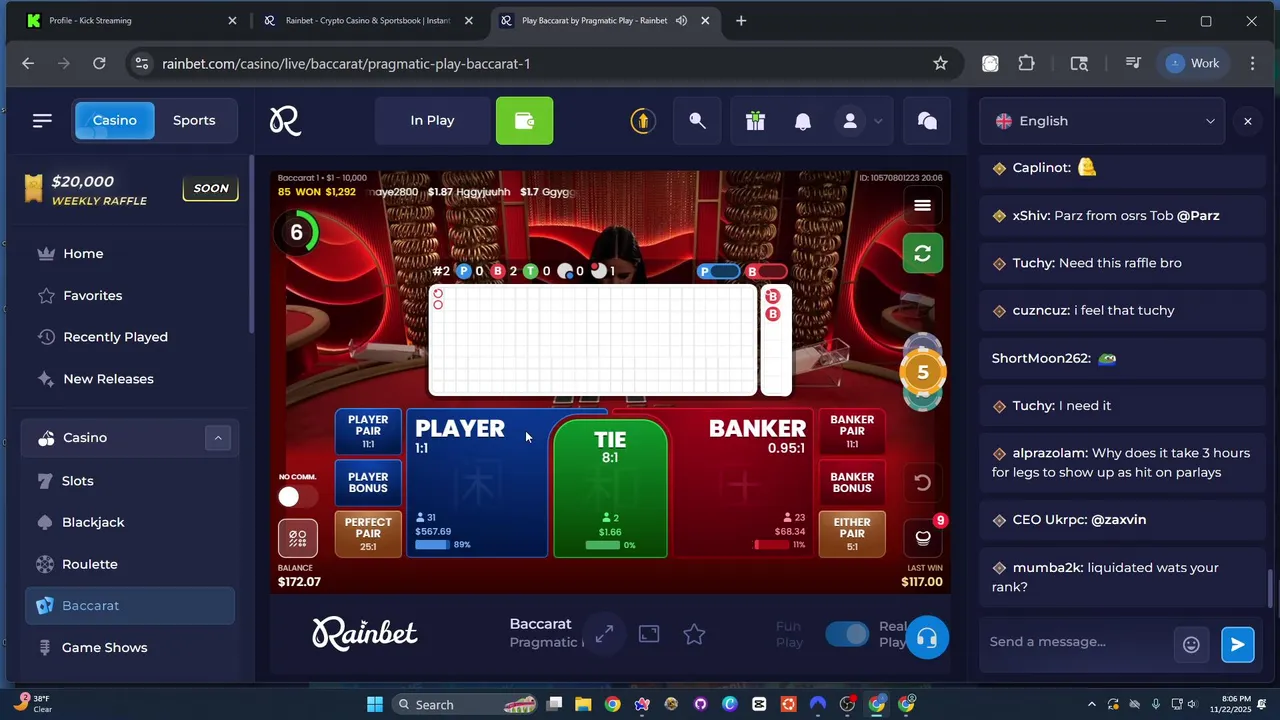
Task: Click the $20,000 Weekly Raffle banner
Action: click(x=130, y=189)
